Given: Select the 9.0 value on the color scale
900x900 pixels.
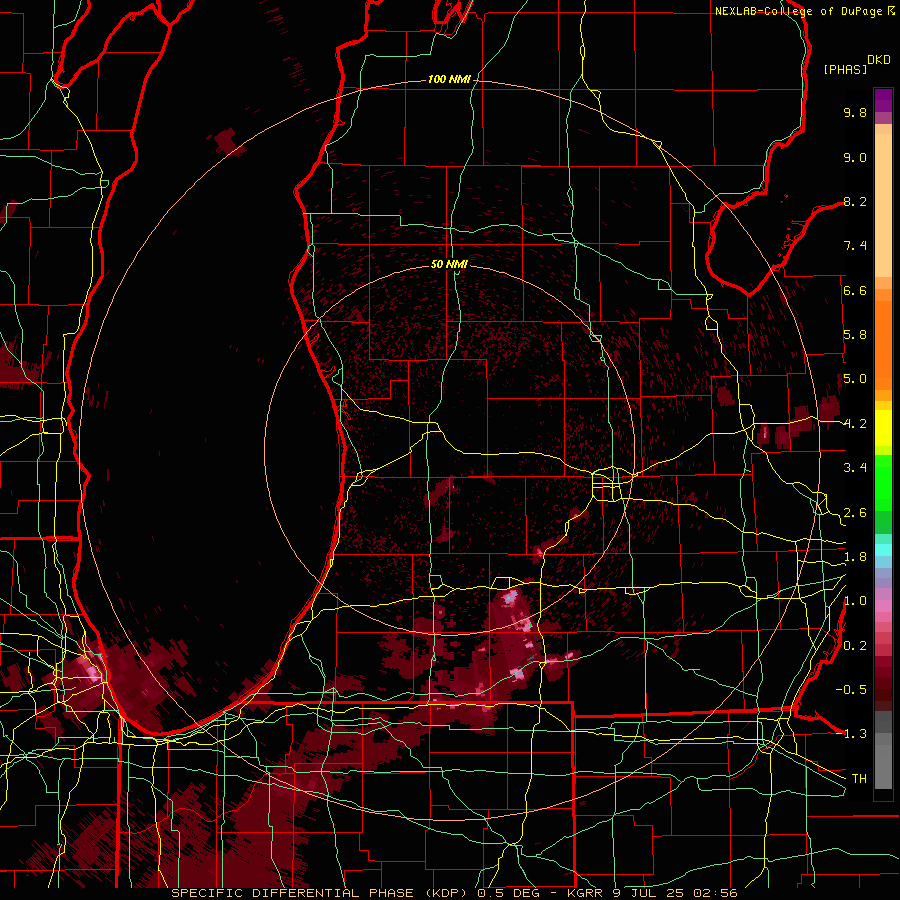Looking at the screenshot, I should 855,158.
